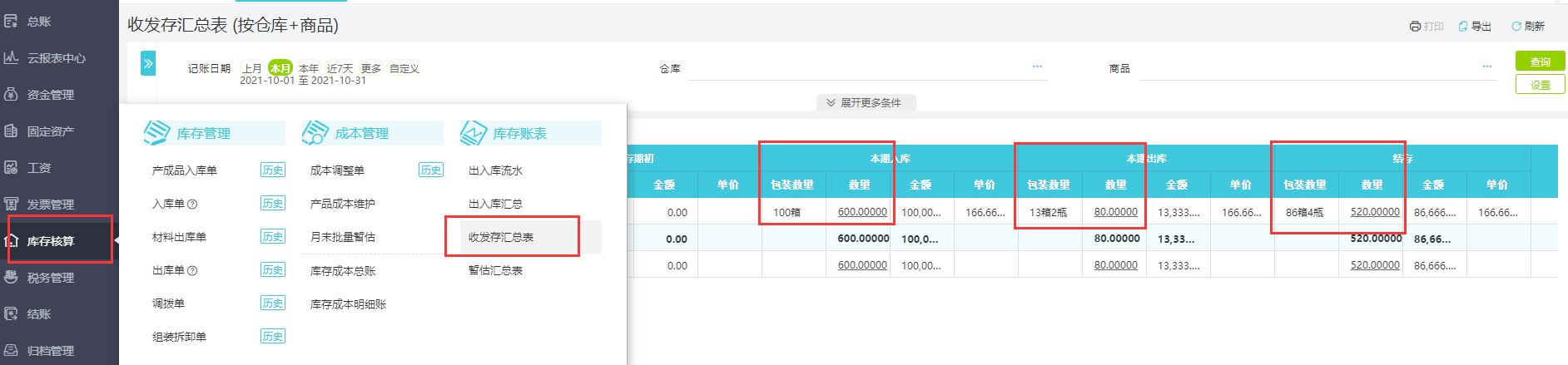Click the 刷新 refresh icon

(1516, 27)
